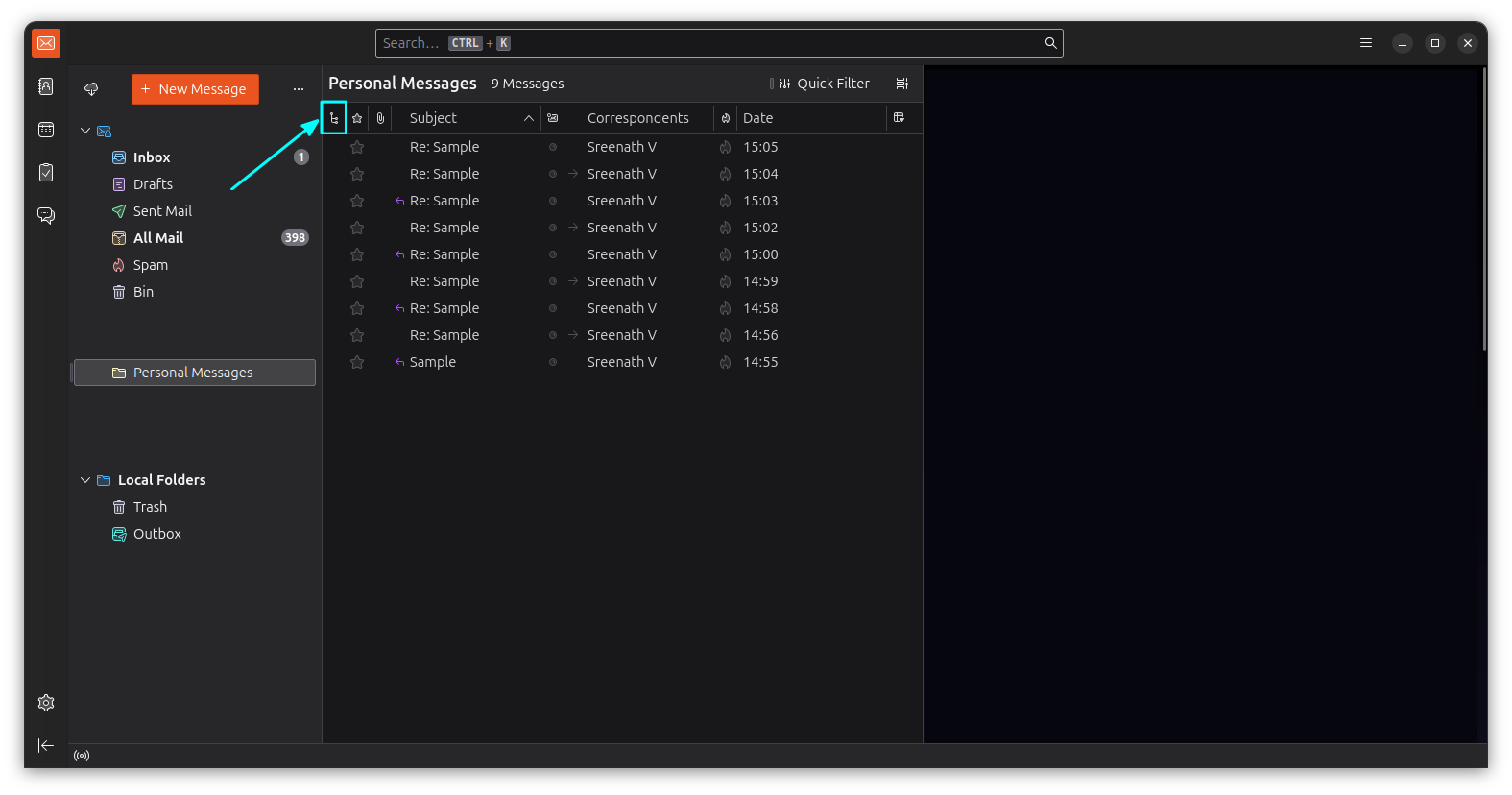
Task: Open the column picker in message list
Action: 899,118
